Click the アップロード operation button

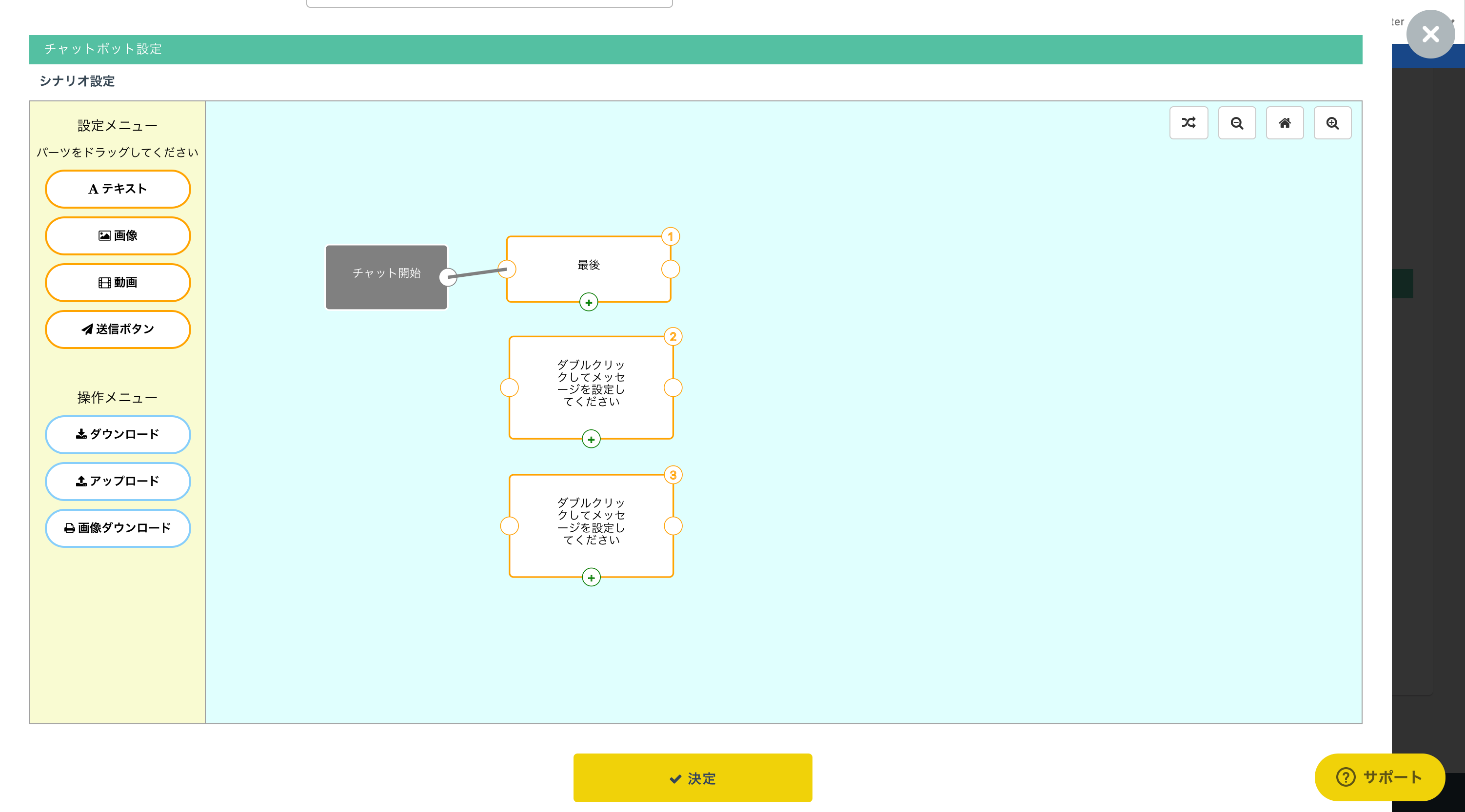pos(118,481)
